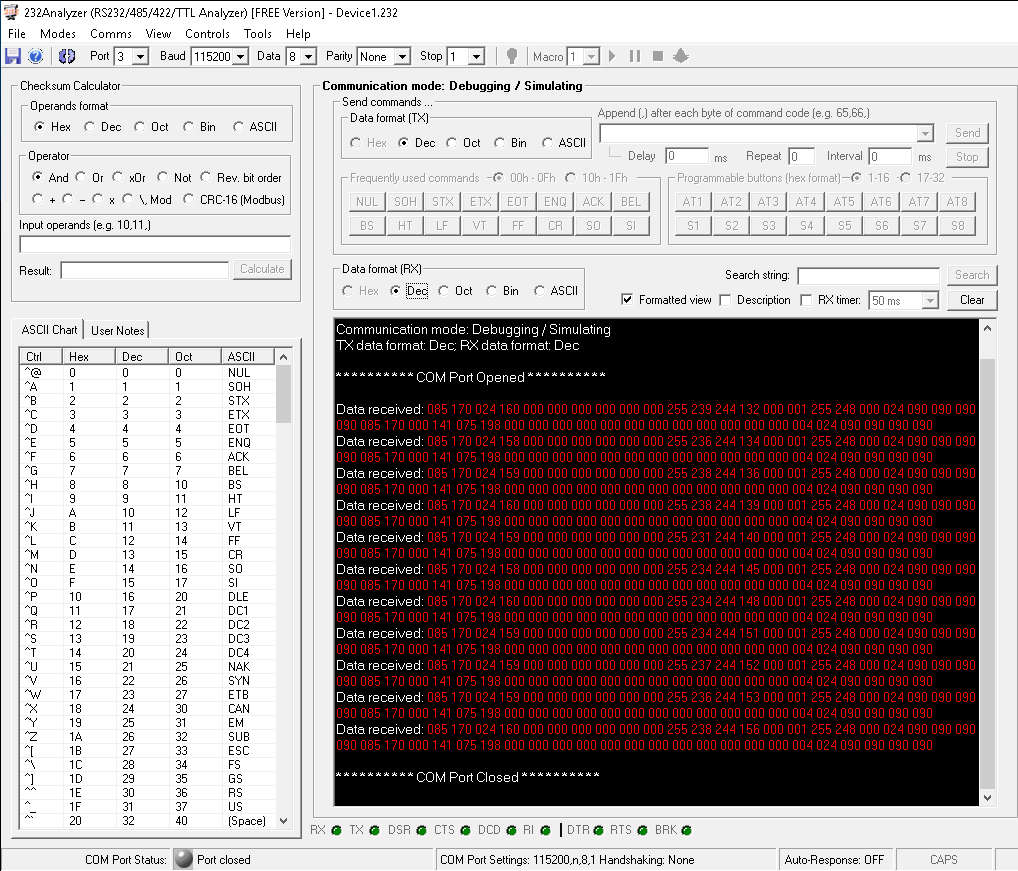The image size is (1018, 871).
Task: Open the Data bits dropdown
Action: [309, 56]
